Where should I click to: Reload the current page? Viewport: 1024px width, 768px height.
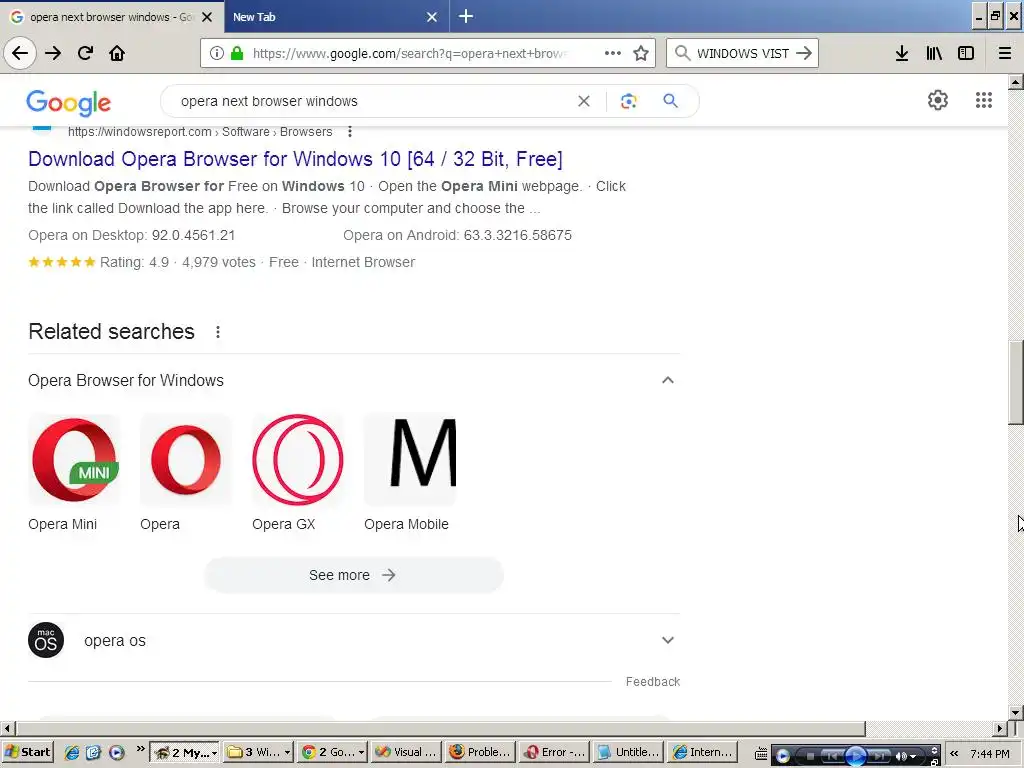coord(86,53)
